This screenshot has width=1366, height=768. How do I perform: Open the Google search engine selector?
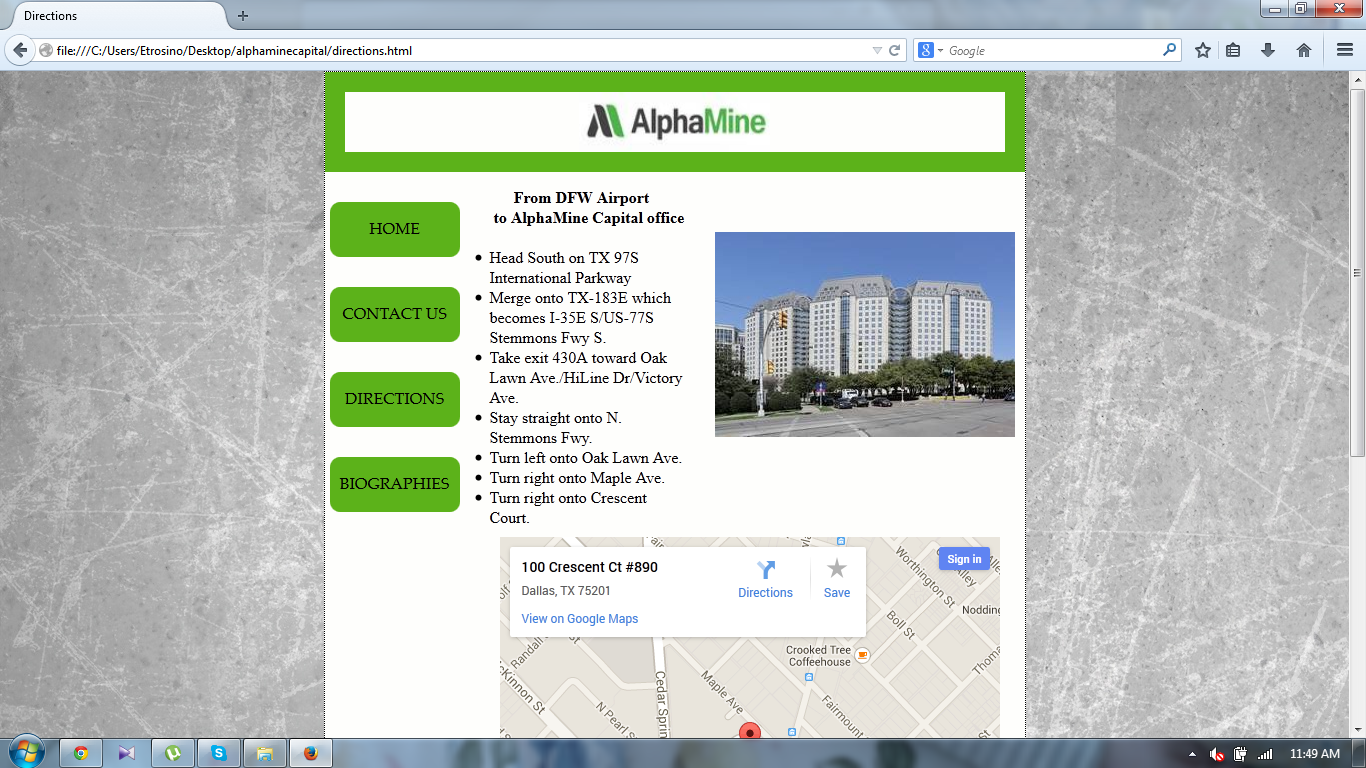(x=930, y=50)
